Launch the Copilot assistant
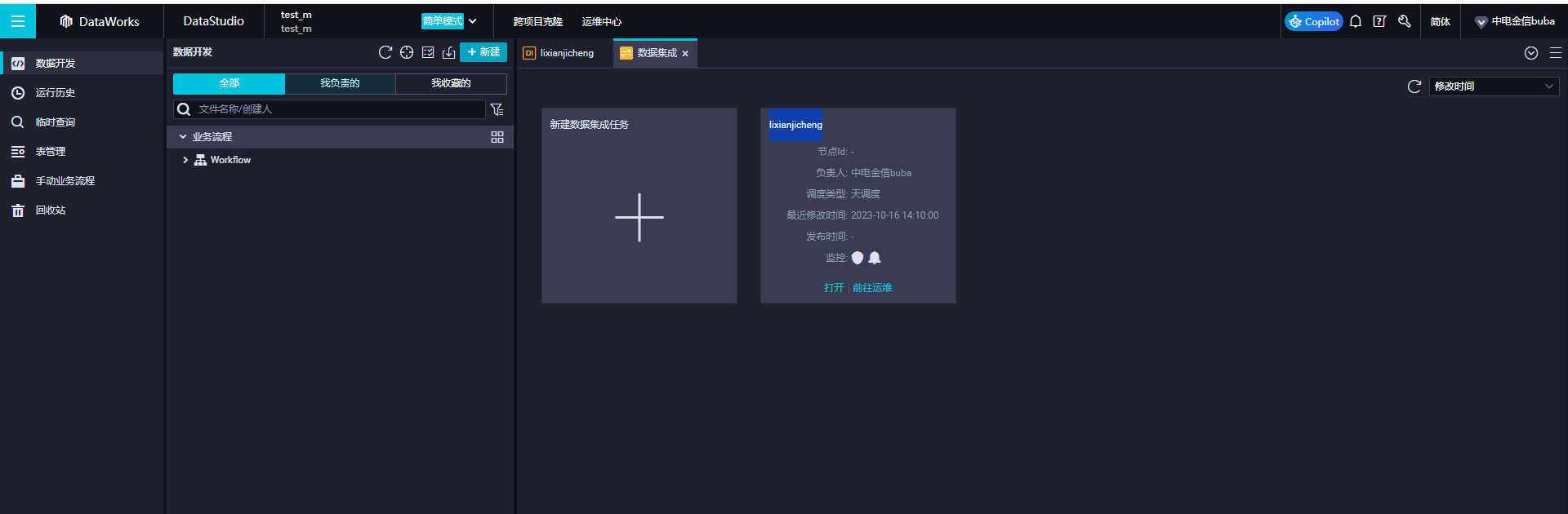 click(x=1314, y=22)
